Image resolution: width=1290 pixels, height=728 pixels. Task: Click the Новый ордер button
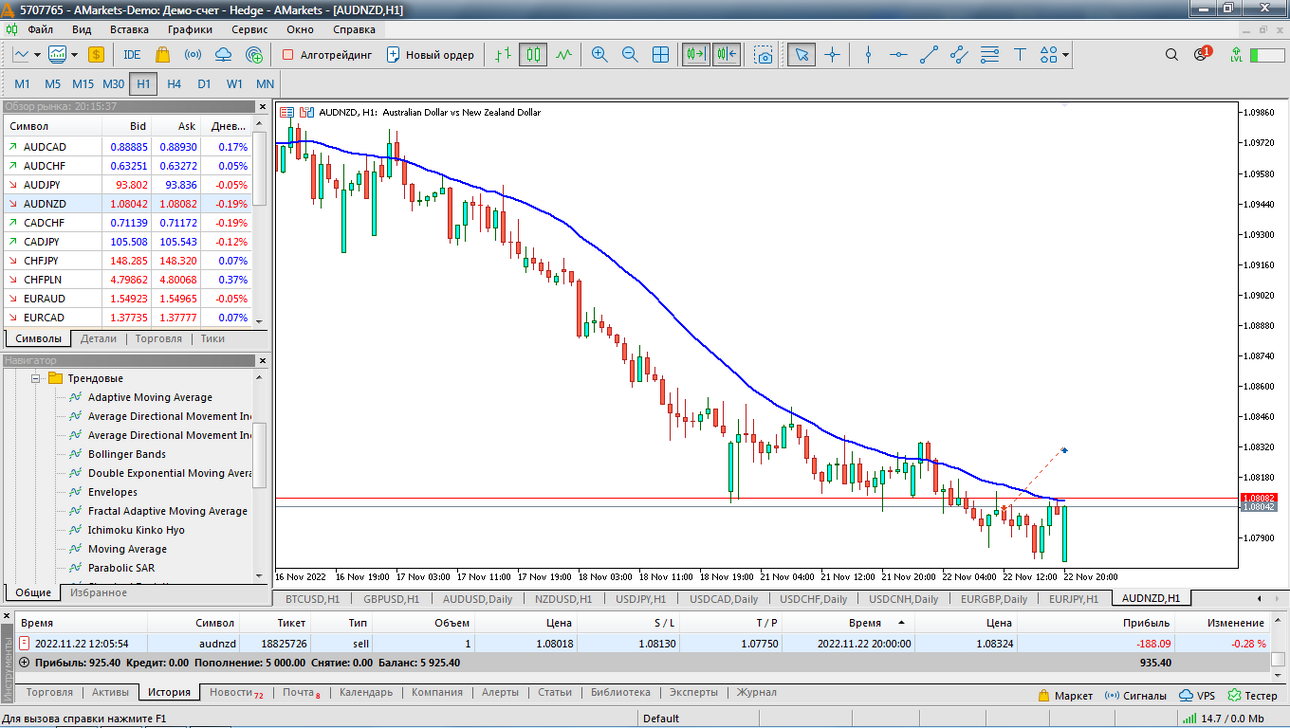click(430, 55)
